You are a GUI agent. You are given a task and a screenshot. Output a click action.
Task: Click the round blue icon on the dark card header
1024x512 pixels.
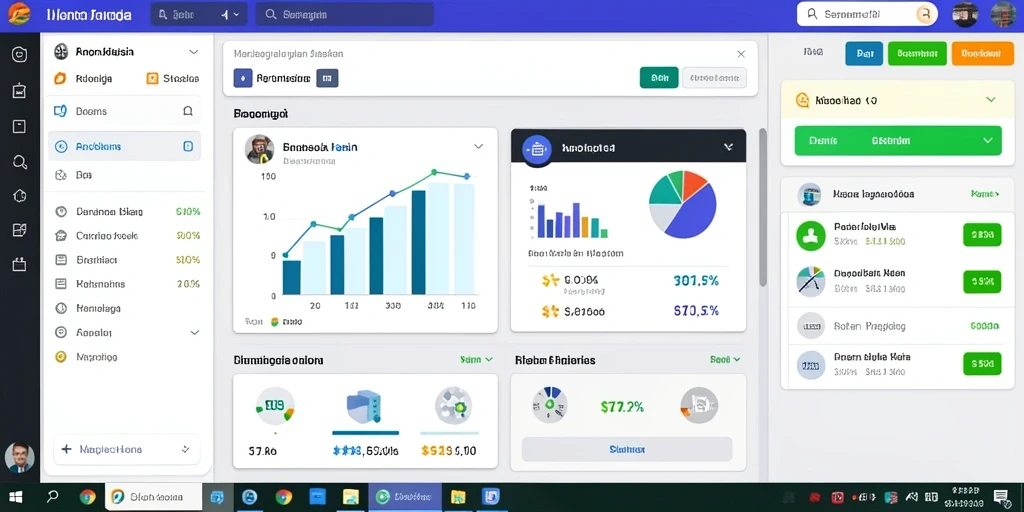pyautogui.click(x=537, y=148)
